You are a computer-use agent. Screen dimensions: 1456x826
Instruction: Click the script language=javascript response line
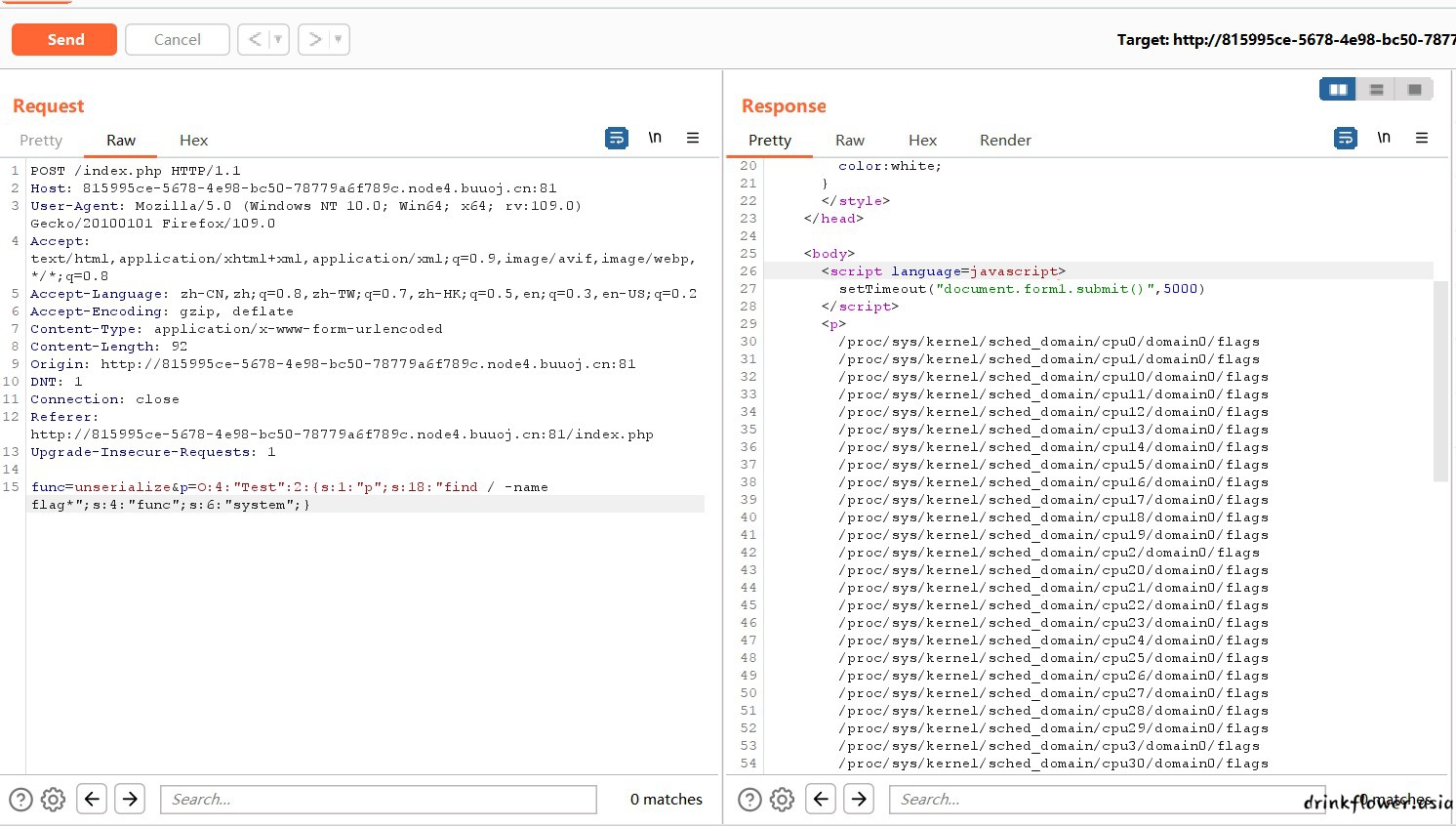pos(944,271)
